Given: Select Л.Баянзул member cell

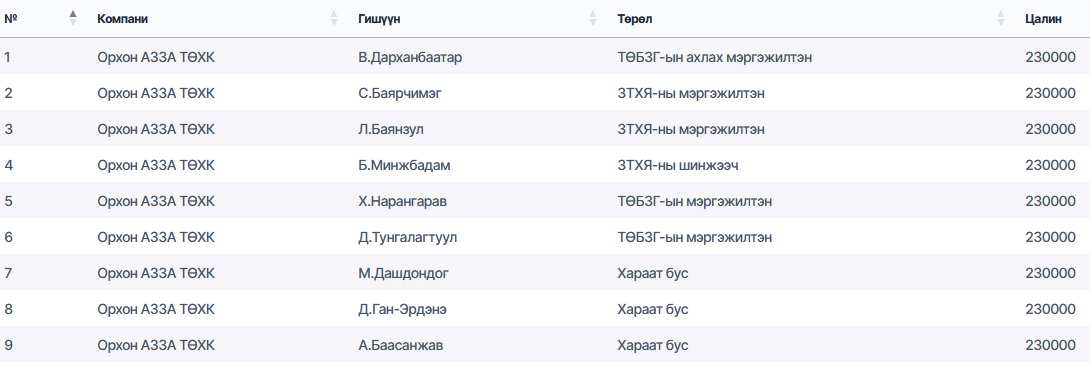Looking at the screenshot, I should pos(391,129).
